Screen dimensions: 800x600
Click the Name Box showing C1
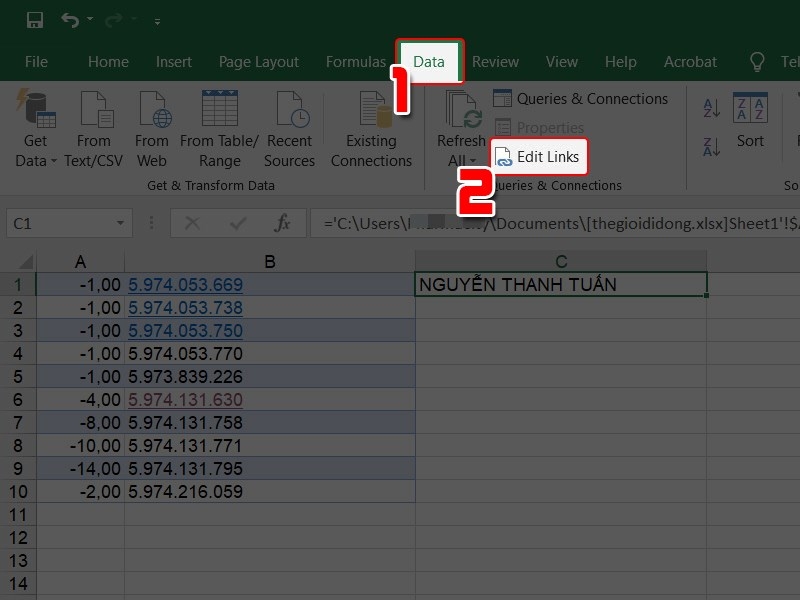61,223
